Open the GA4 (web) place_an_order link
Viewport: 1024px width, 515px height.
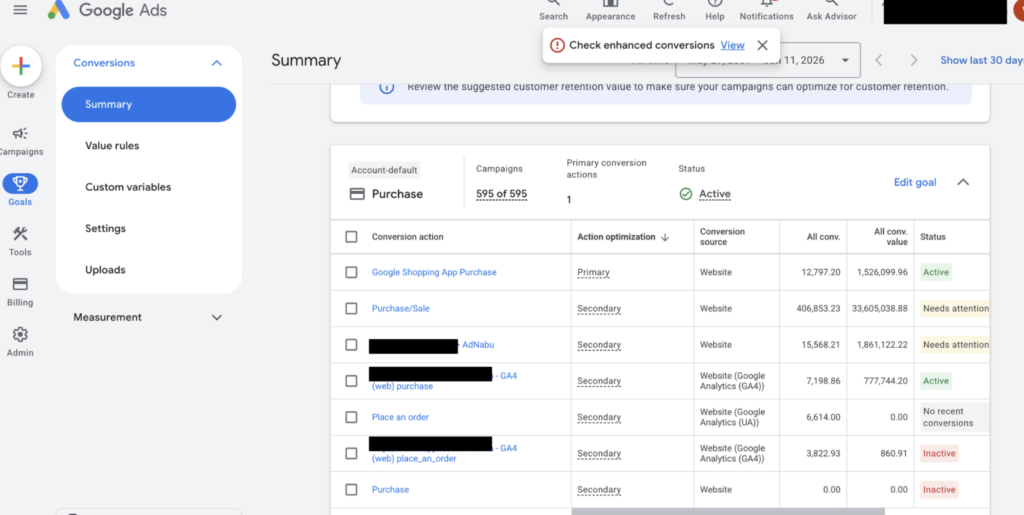(x=414, y=458)
